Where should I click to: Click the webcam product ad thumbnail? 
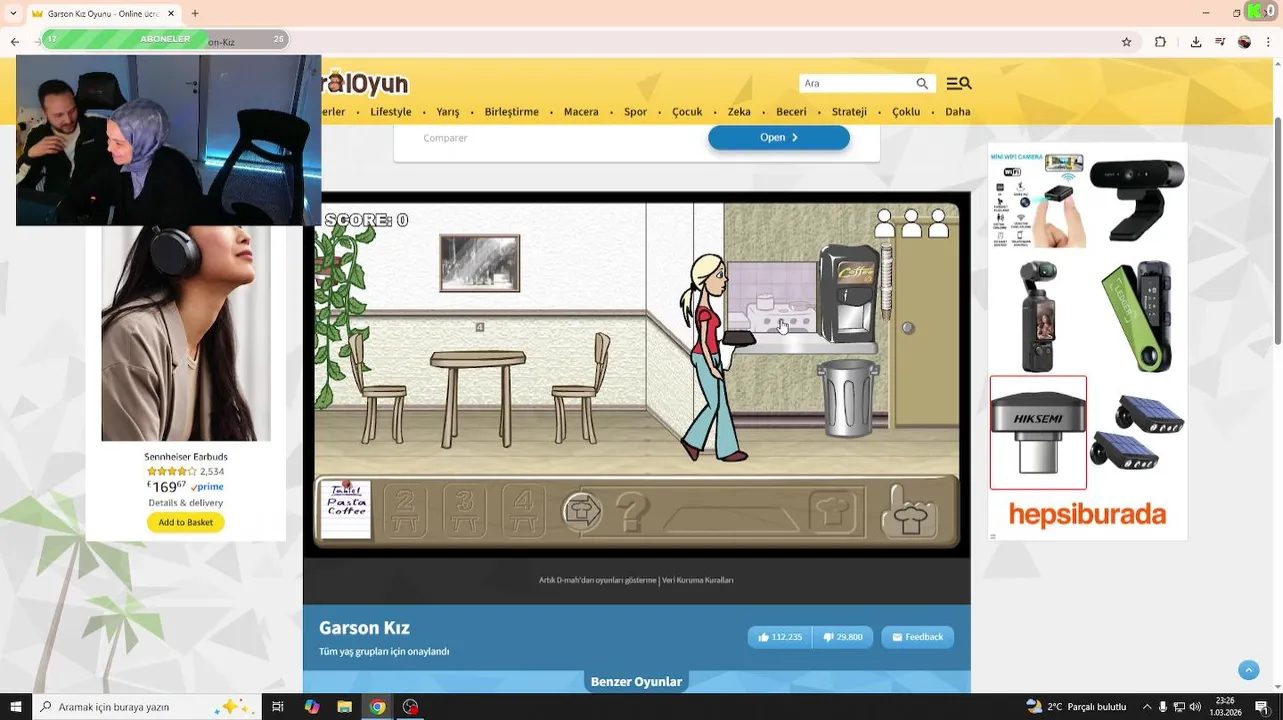pyautogui.click(x=1137, y=199)
